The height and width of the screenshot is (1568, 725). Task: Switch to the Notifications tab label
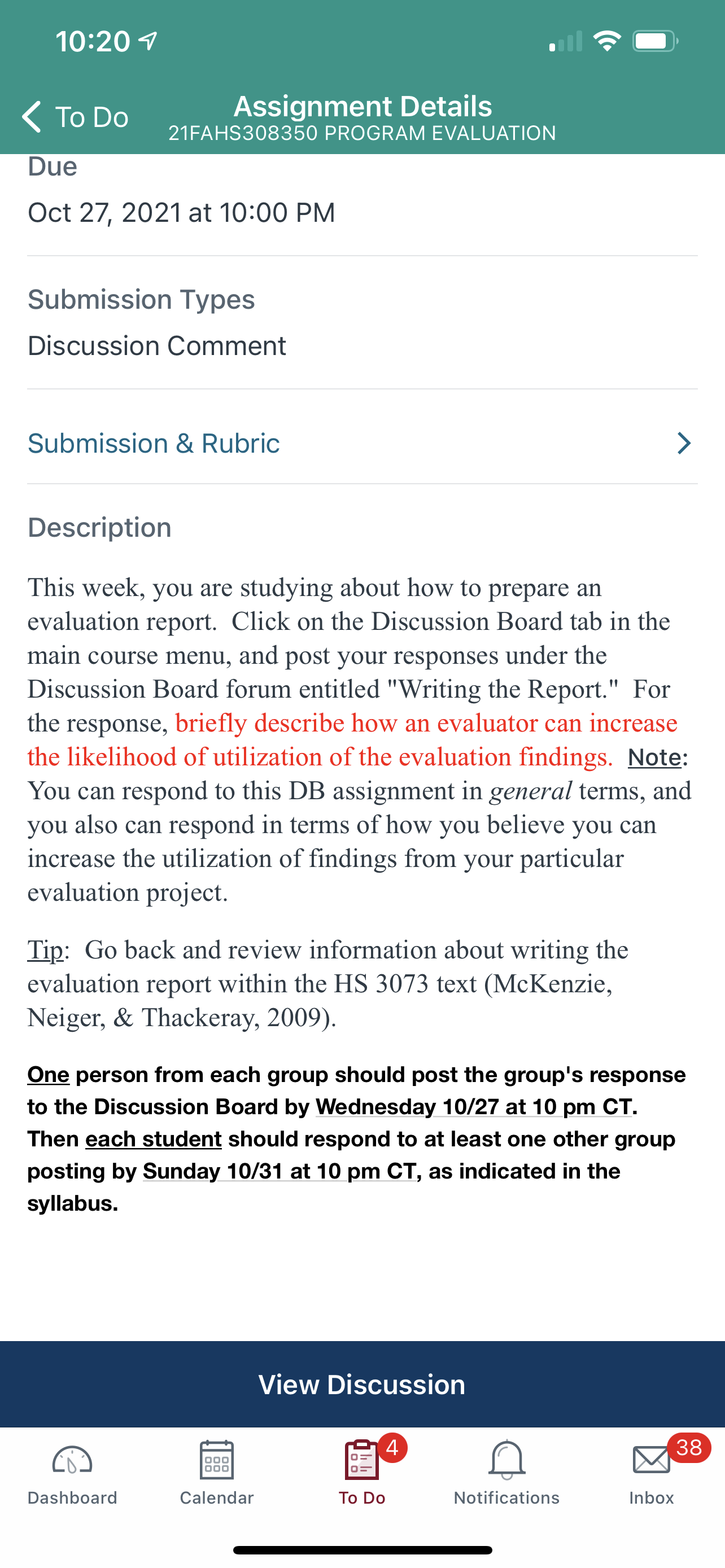click(x=506, y=1497)
